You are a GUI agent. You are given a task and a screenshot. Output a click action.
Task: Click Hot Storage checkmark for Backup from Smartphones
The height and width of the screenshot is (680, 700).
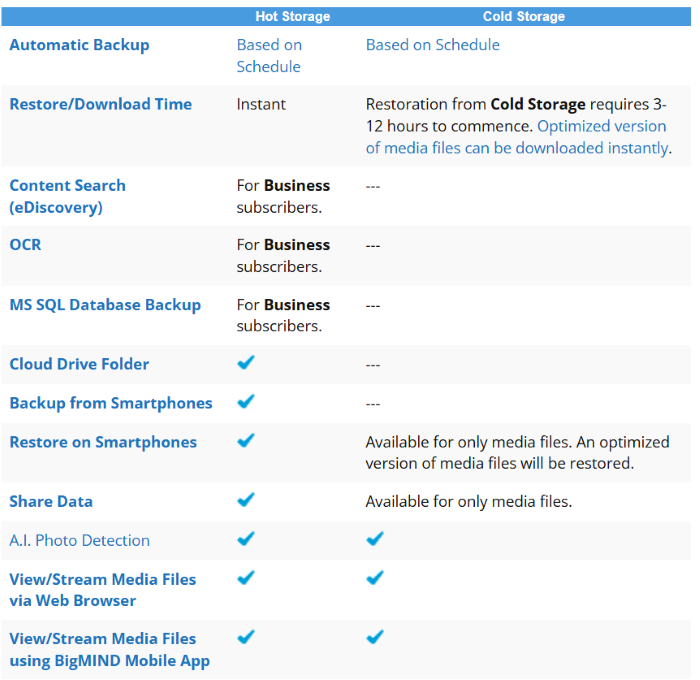(x=246, y=402)
